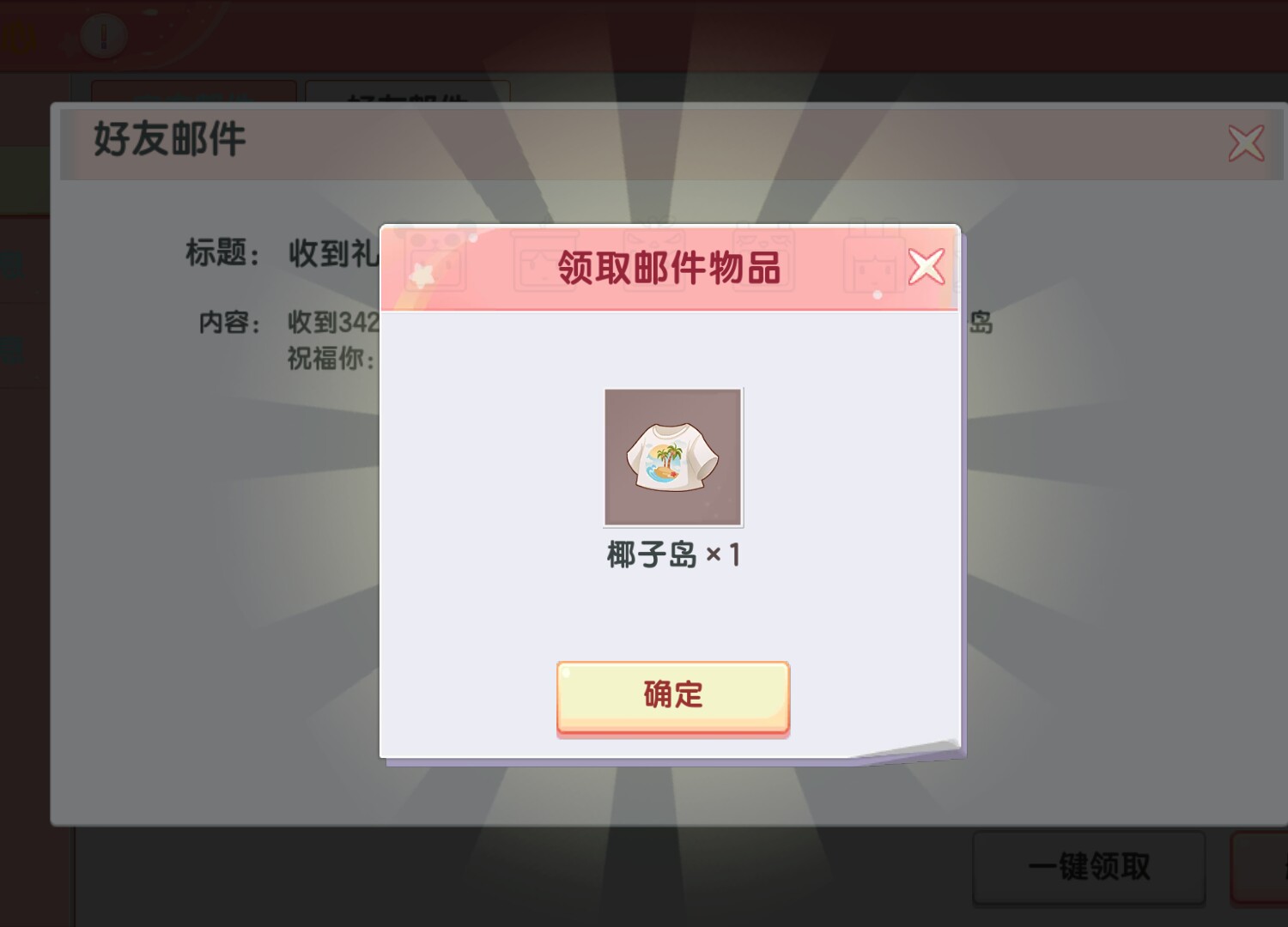The image size is (1288, 927).
Task: Switch to the dimmed 好友邮件 tab
Action: [408, 93]
